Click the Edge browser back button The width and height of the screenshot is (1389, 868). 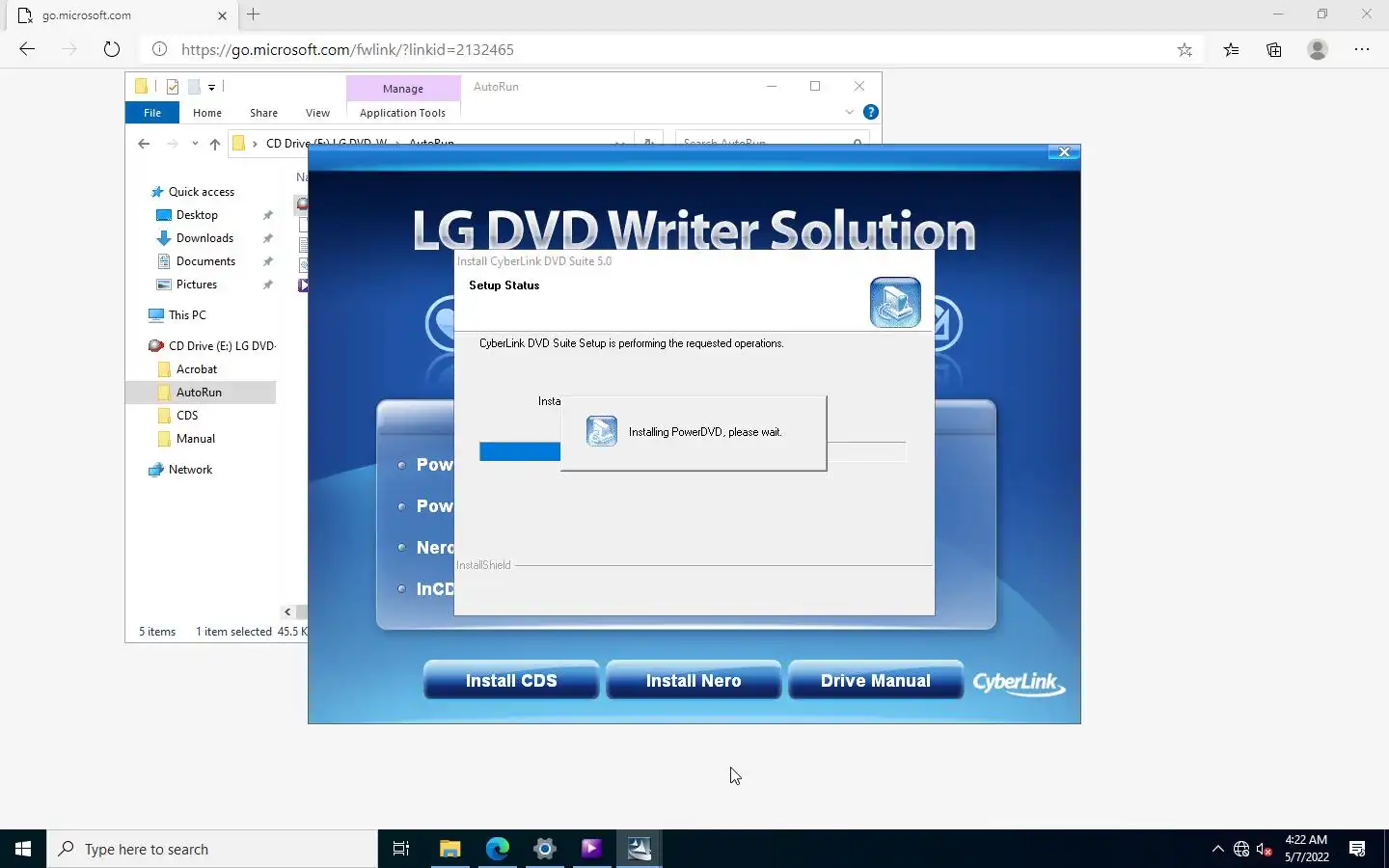[27, 49]
